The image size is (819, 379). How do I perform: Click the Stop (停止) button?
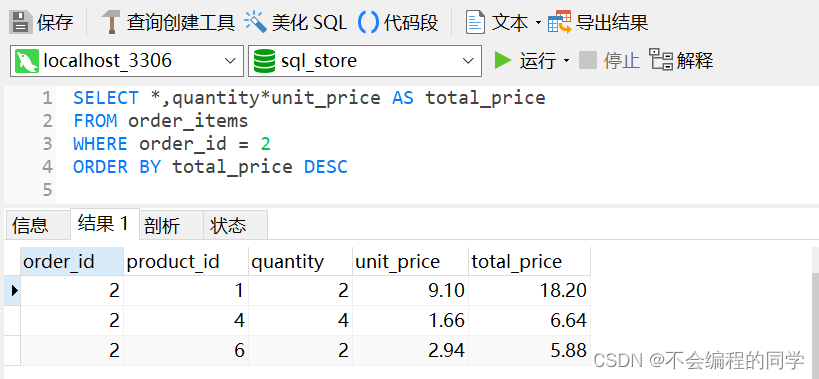tap(609, 61)
